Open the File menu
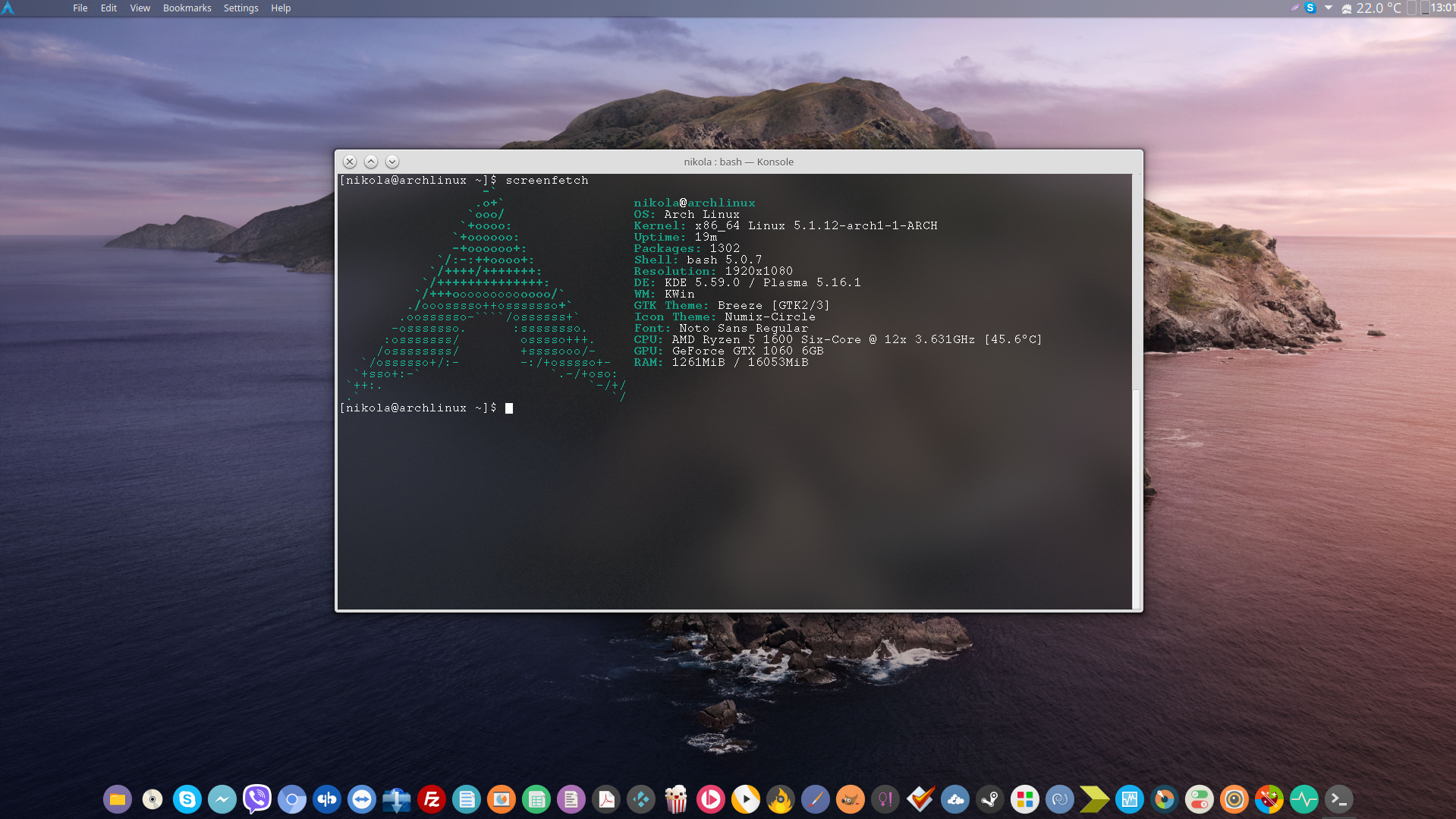The height and width of the screenshot is (819, 1456). tap(80, 8)
